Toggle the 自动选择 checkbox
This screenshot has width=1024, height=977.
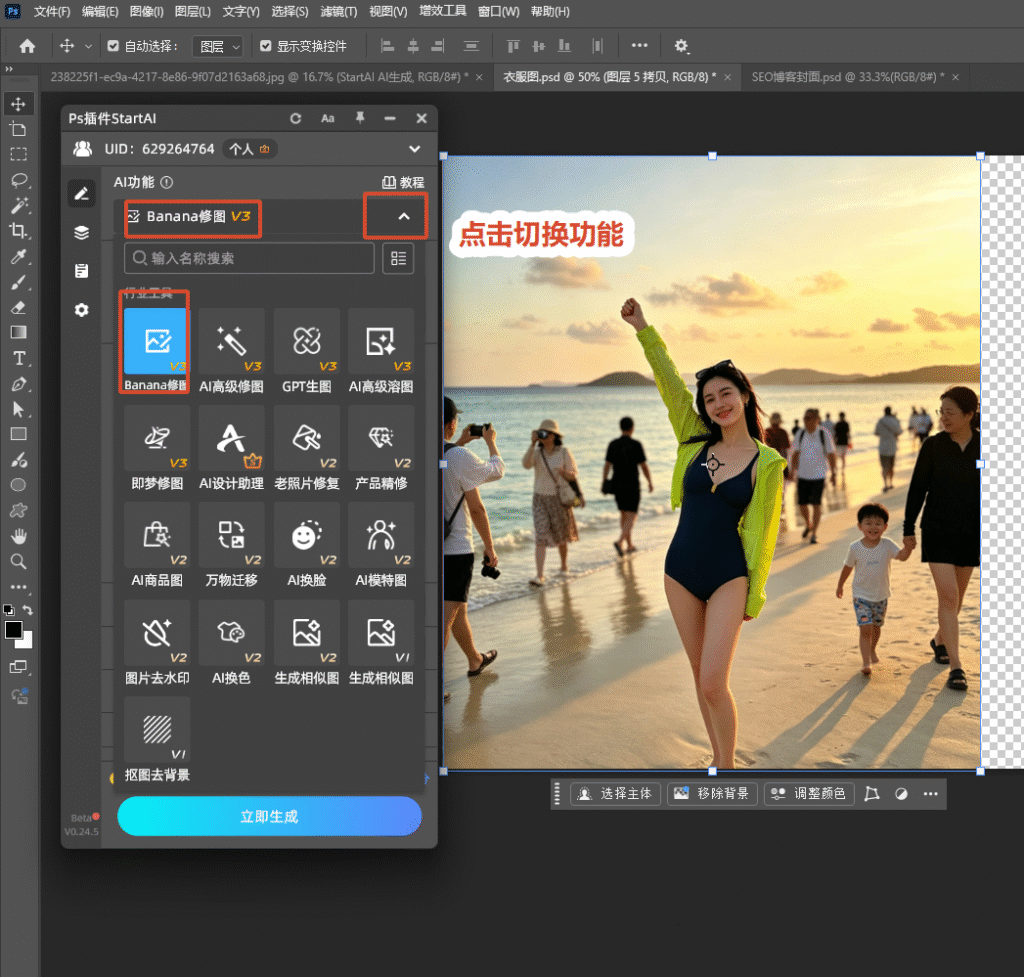113,46
